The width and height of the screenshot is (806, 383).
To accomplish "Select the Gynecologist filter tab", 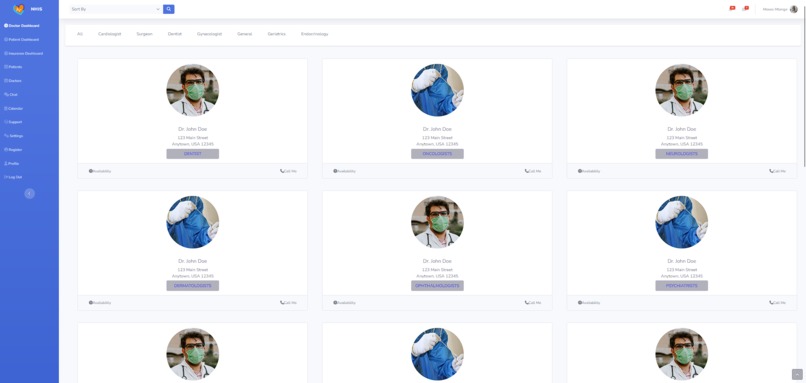I will [209, 34].
